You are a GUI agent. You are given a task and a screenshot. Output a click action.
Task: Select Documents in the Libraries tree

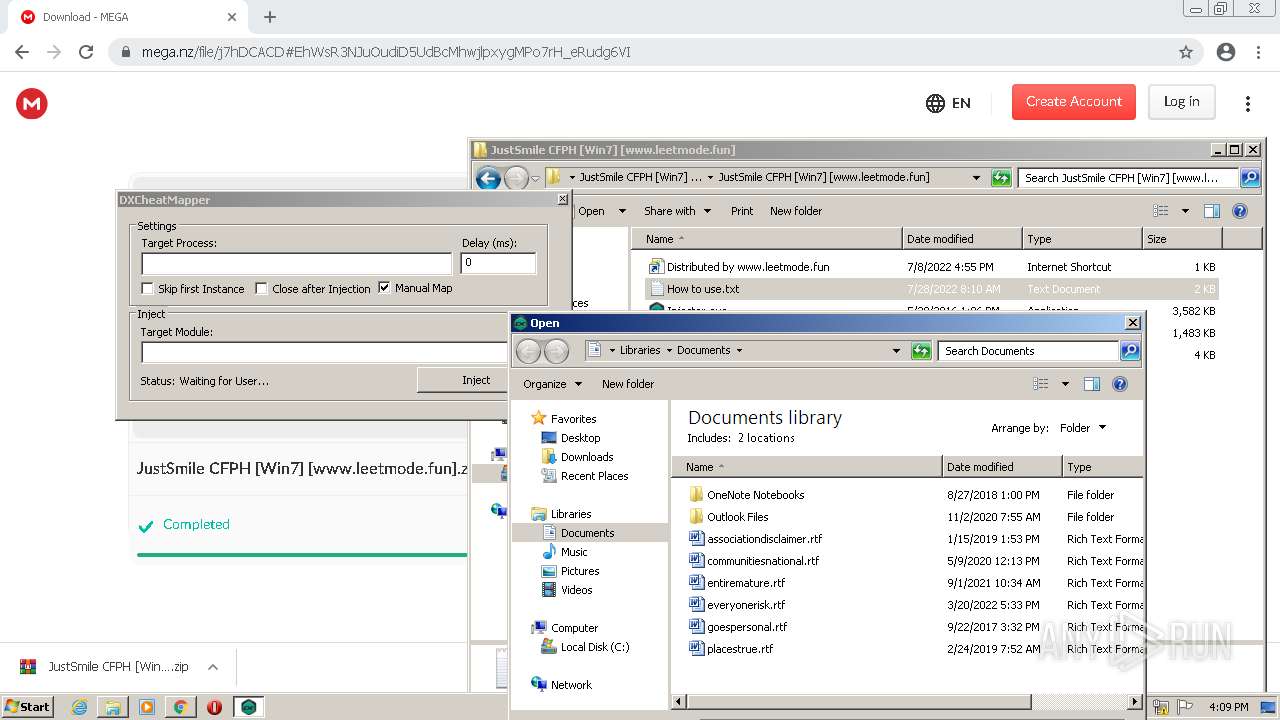click(590, 533)
